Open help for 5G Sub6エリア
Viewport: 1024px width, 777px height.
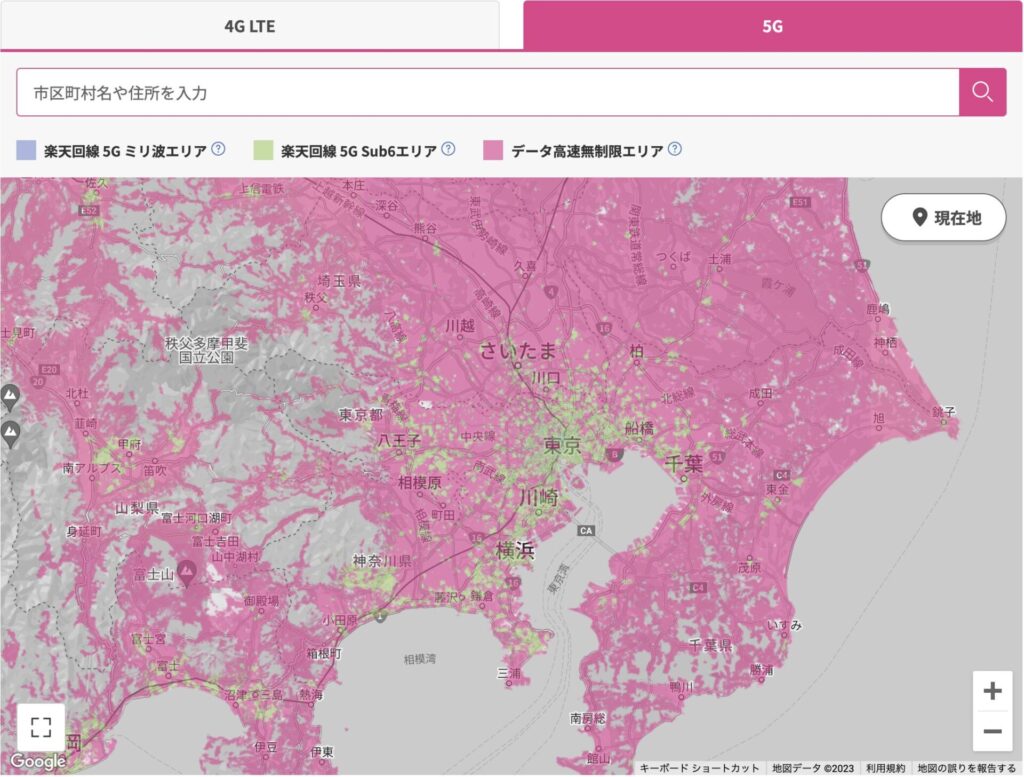(x=448, y=149)
